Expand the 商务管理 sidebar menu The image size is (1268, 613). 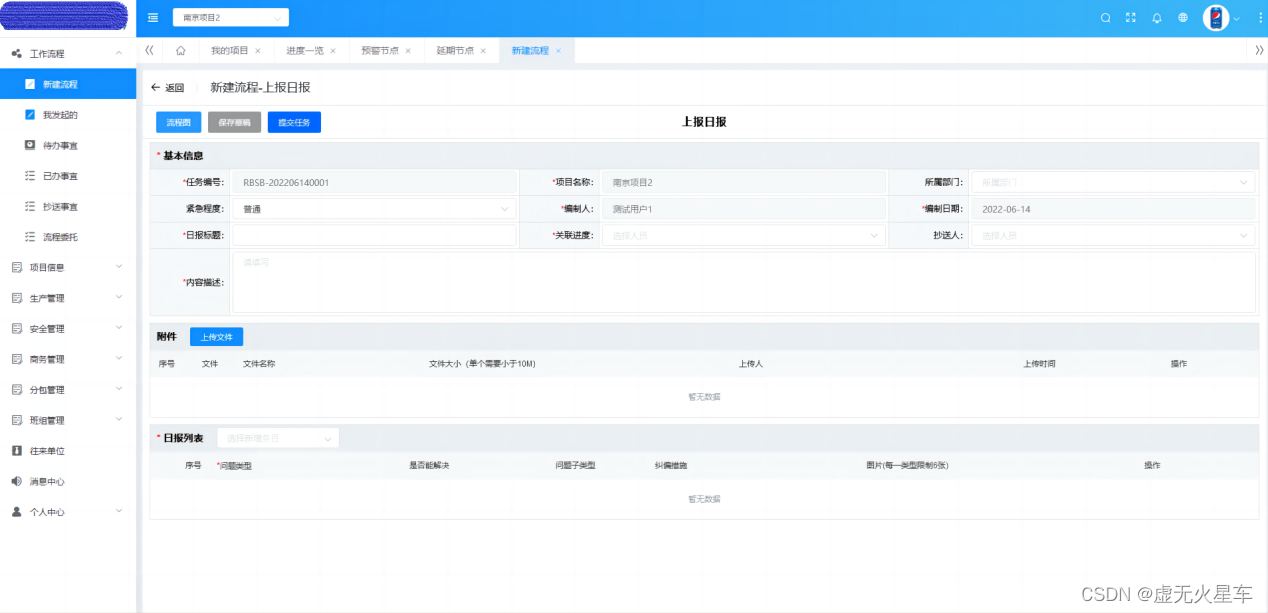[68, 359]
